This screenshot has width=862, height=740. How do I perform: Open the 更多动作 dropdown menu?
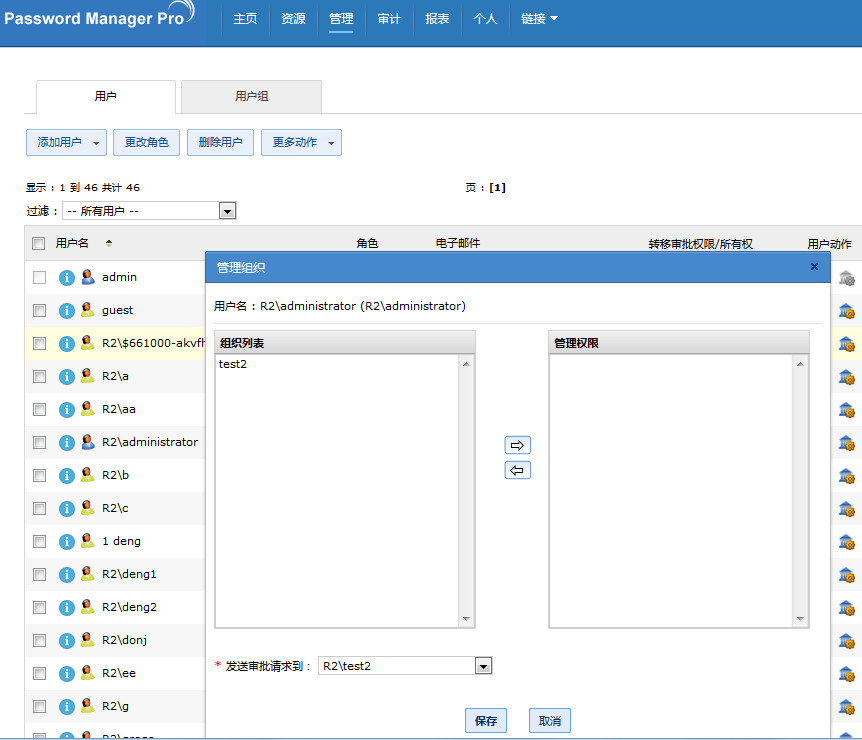(301, 143)
